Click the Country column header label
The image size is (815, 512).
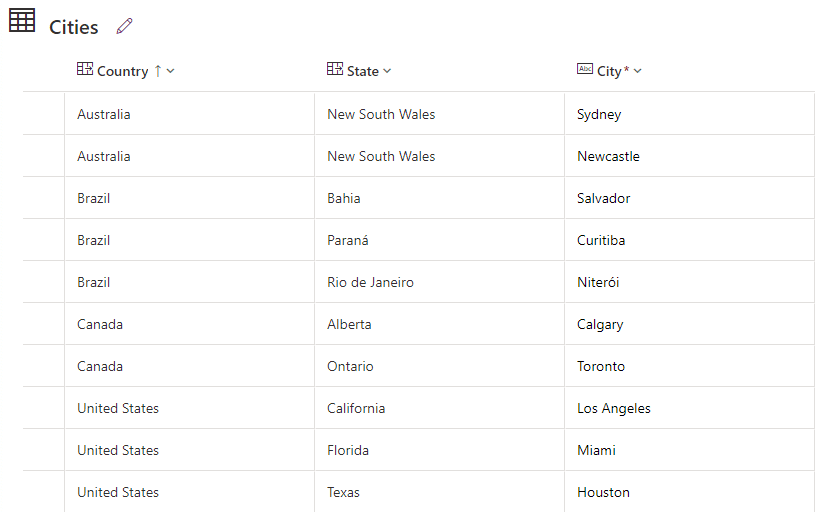pos(122,71)
